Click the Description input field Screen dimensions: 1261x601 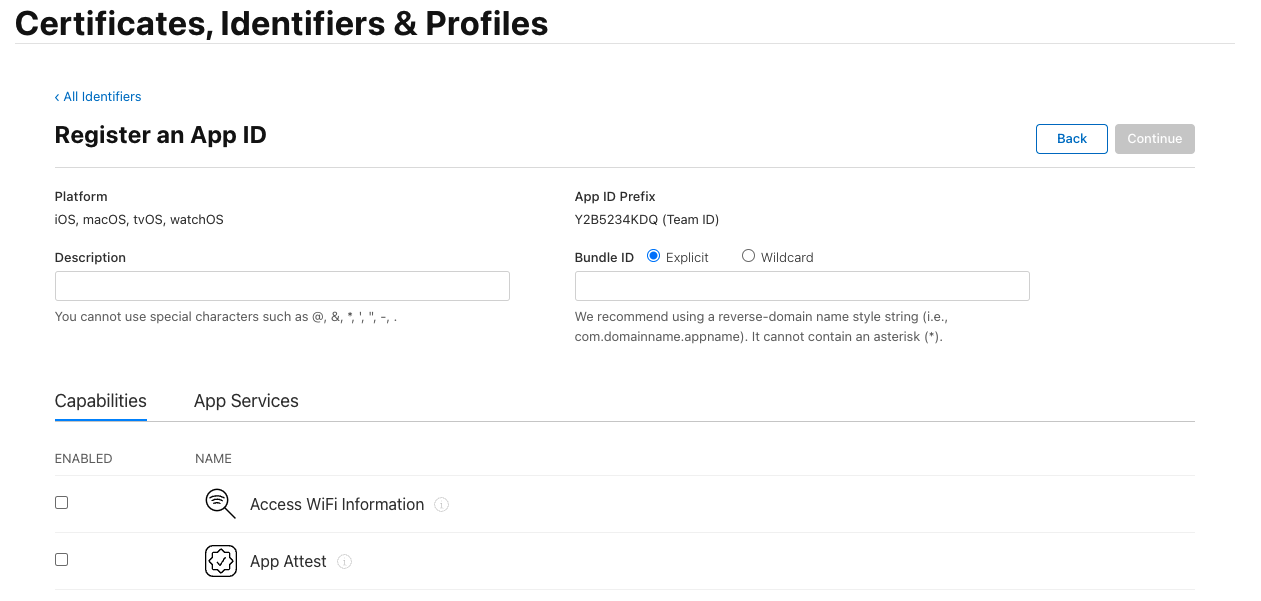282,286
